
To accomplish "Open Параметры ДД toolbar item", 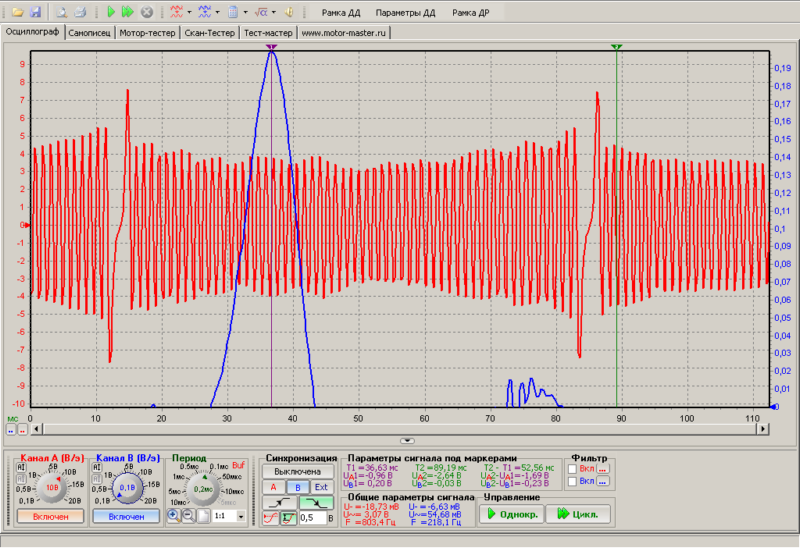I will (406, 13).
